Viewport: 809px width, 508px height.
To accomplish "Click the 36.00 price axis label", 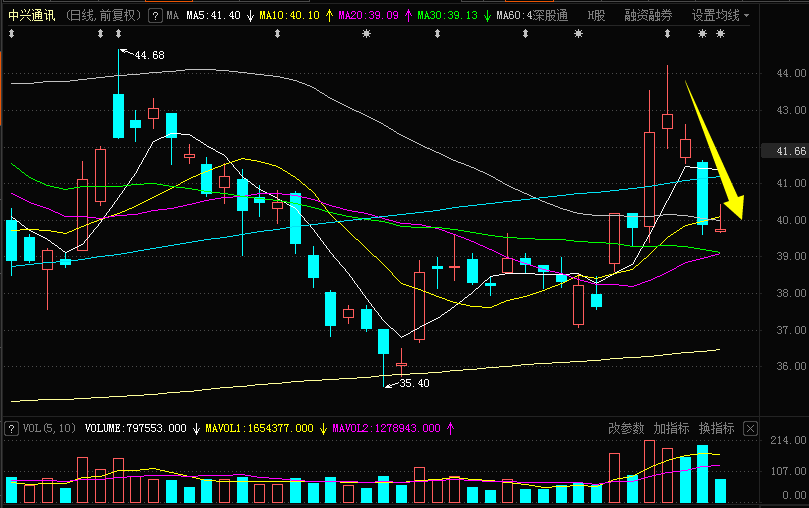I will click(791, 366).
